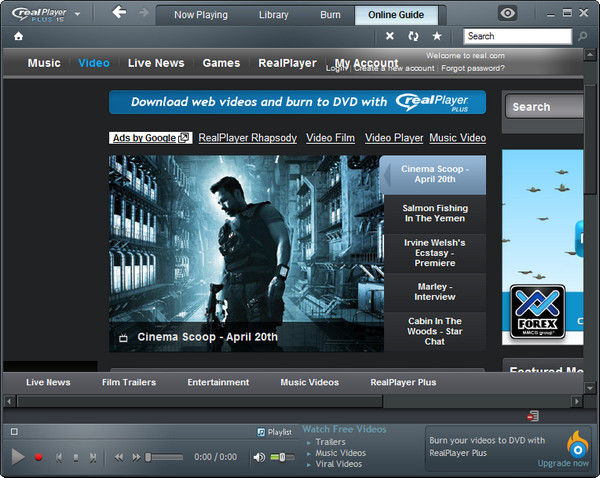Select Salmon Fishing In The Yemen entry
600x478 pixels.
click(435, 214)
